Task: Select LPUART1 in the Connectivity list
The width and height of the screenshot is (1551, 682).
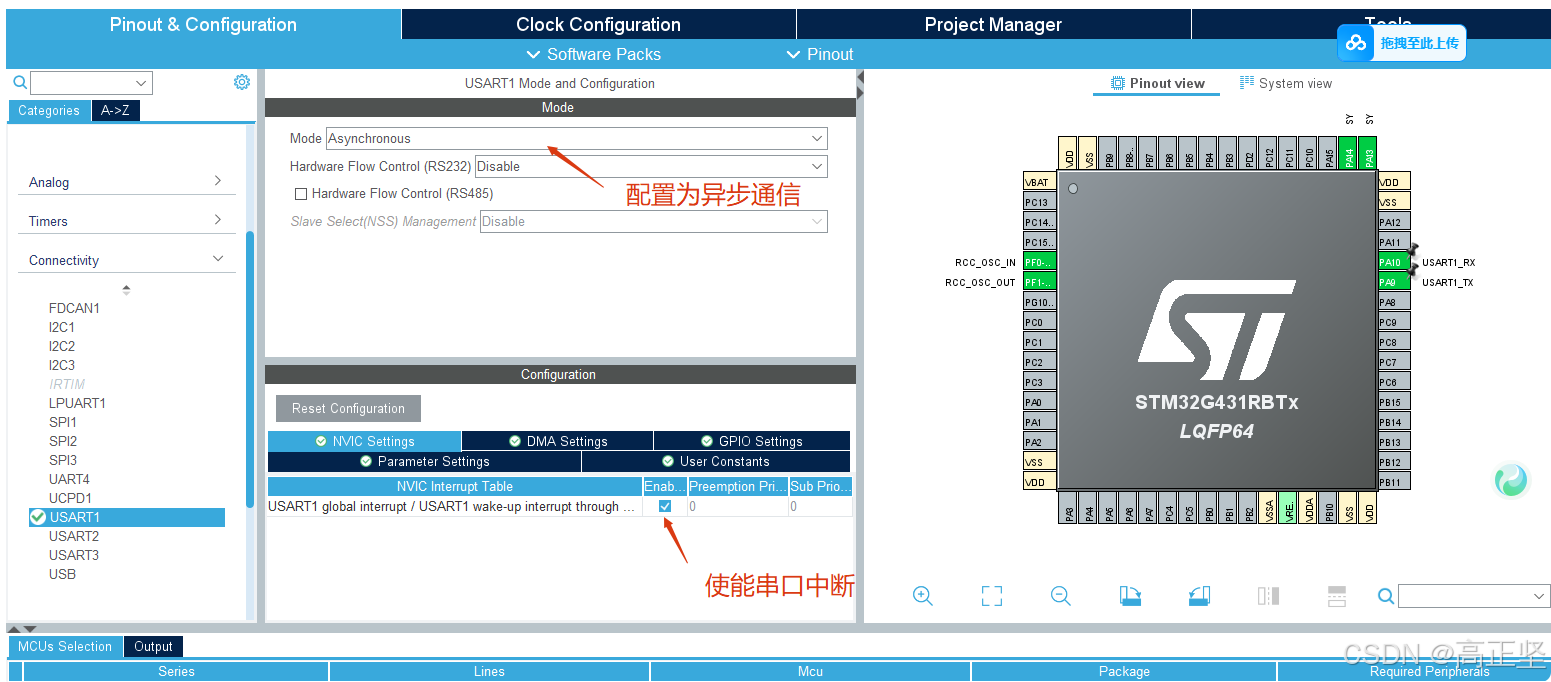Action: point(77,403)
